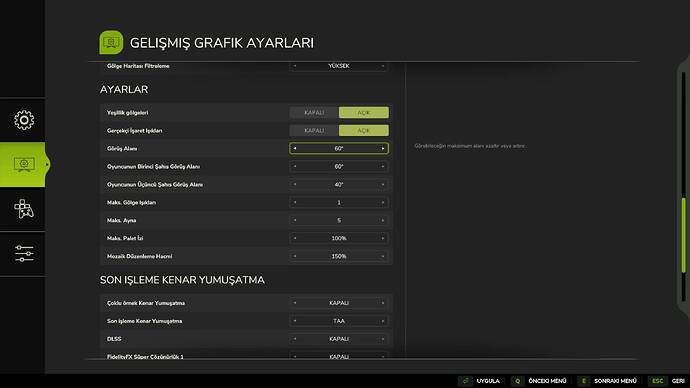This screenshot has height=388, width=690.
Task: Click the ESC key icon in footer
Action: [x=657, y=381]
